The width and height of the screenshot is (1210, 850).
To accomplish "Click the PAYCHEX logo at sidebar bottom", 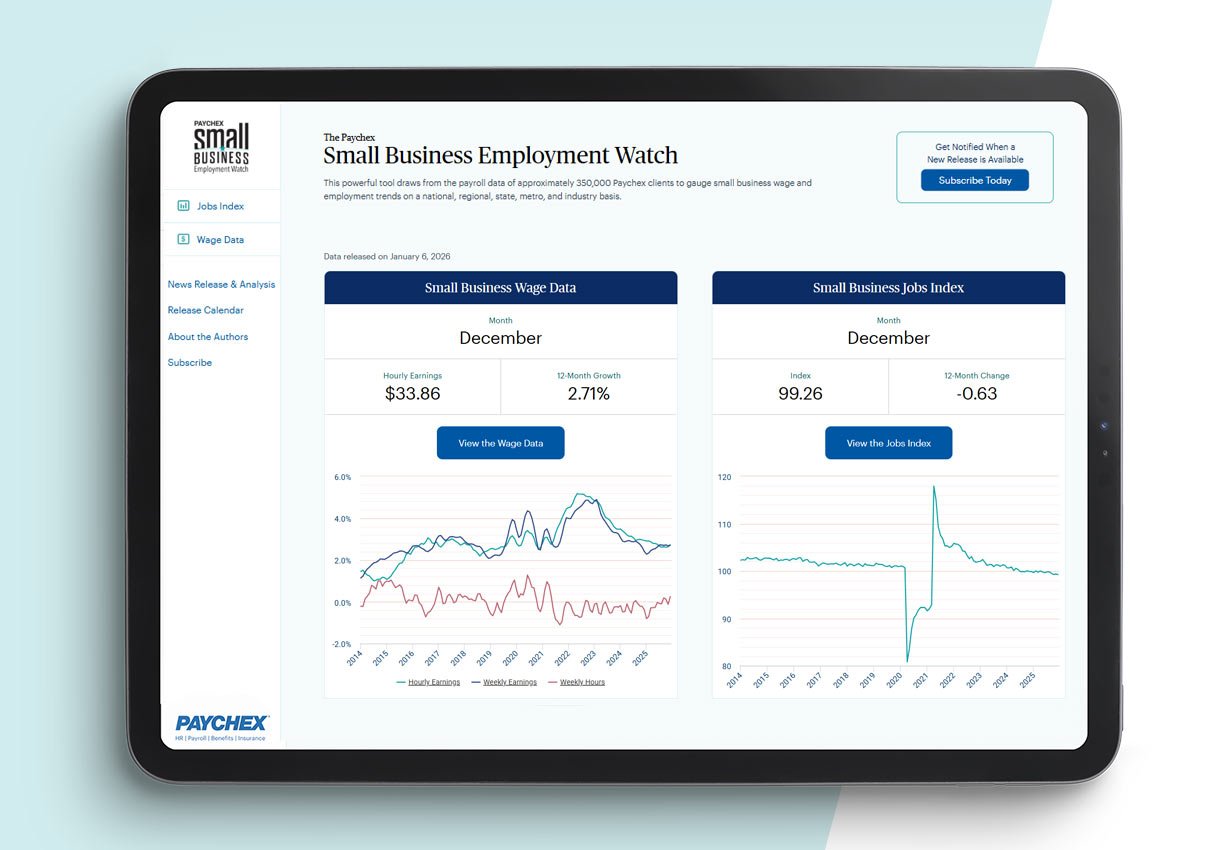I will (221, 721).
